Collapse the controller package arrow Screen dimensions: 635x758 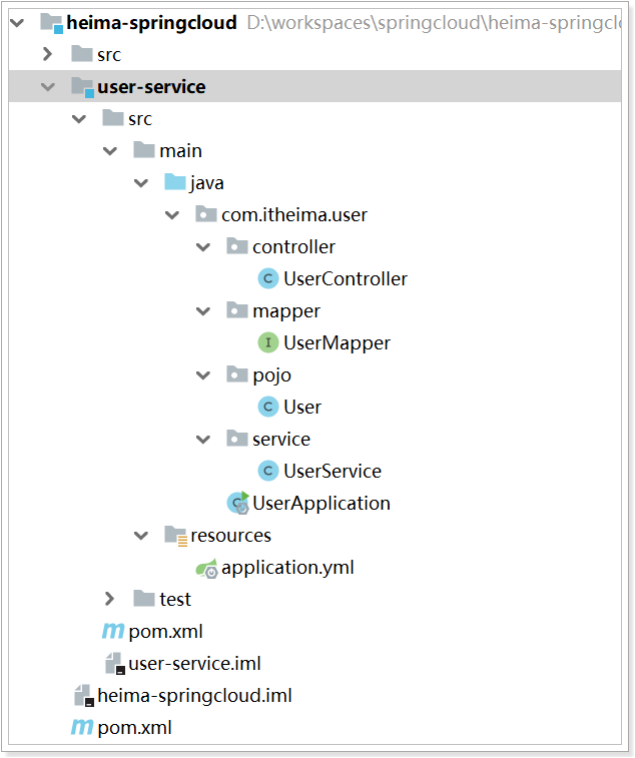(203, 247)
